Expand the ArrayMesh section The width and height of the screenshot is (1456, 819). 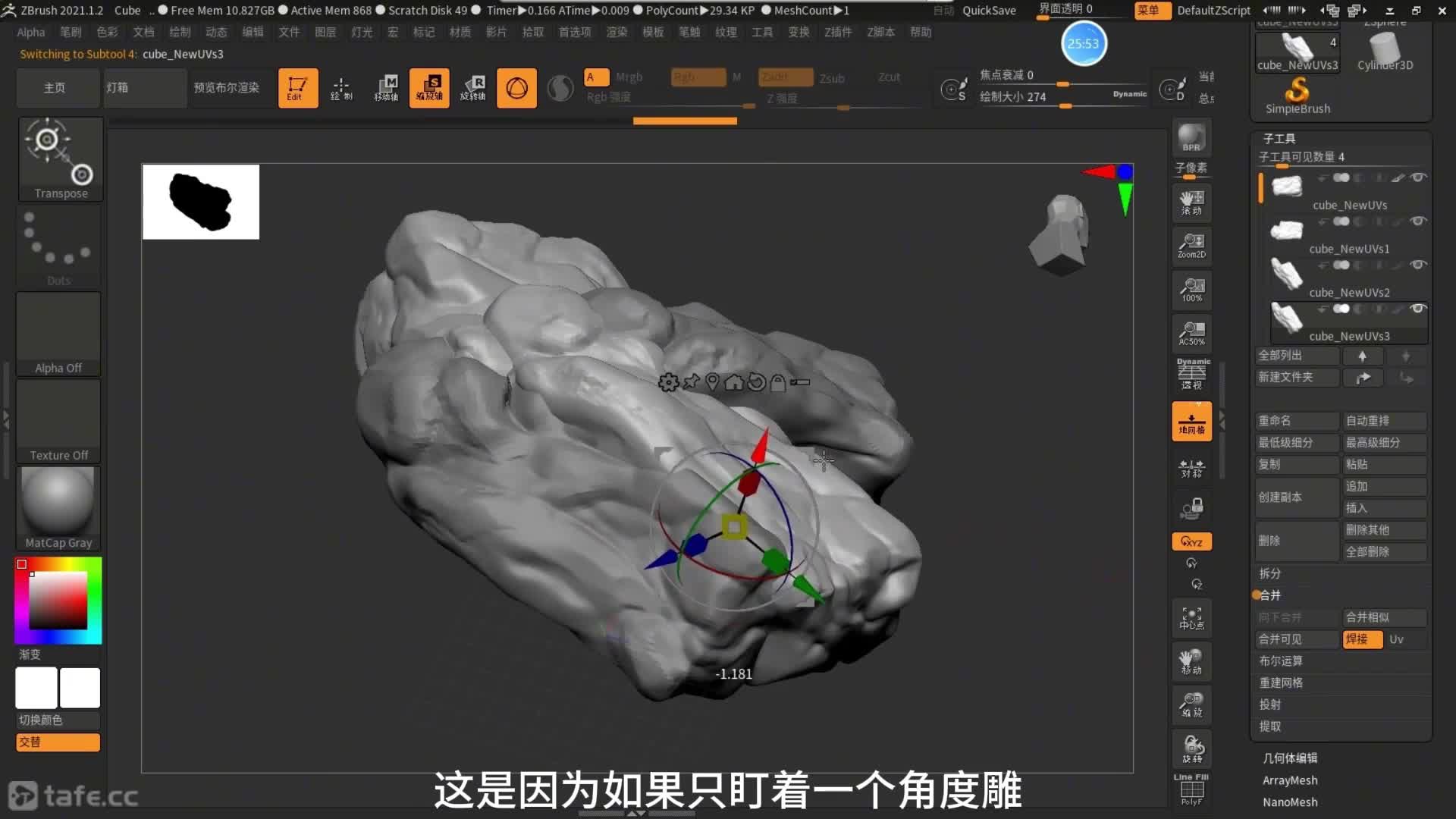click(x=1289, y=780)
